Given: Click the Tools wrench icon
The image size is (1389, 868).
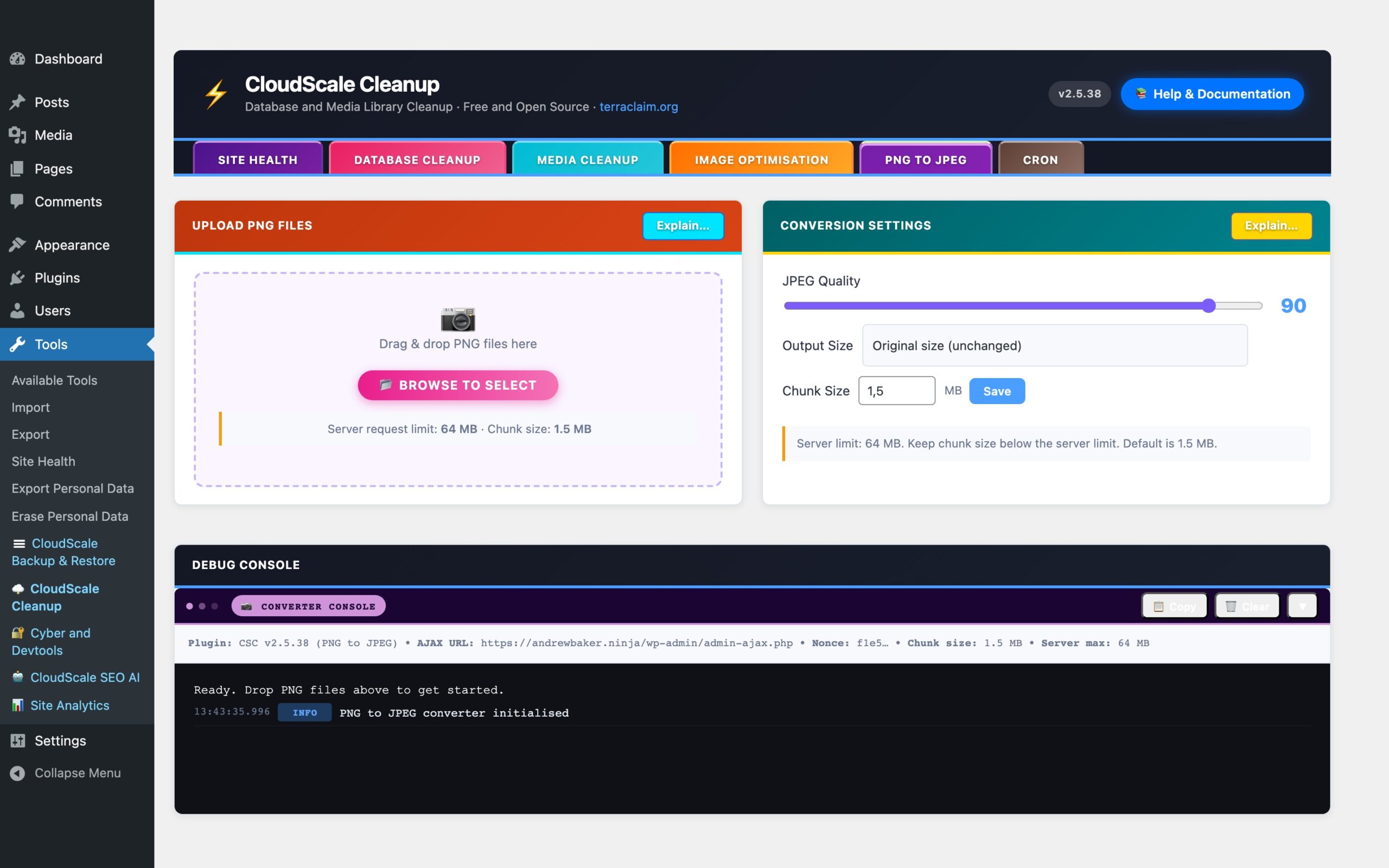Looking at the screenshot, I should tap(17, 344).
